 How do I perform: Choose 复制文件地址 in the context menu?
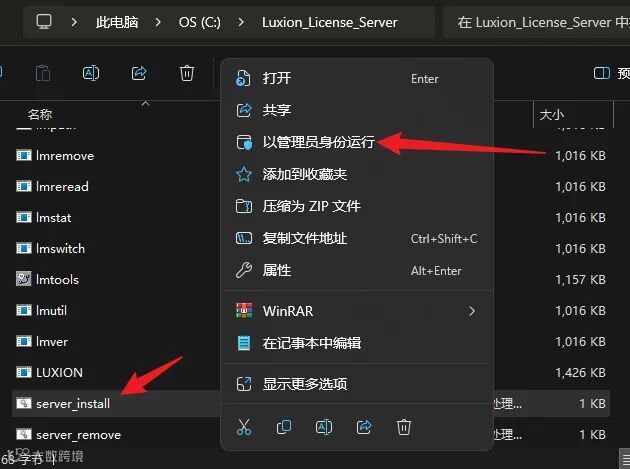(x=357, y=238)
